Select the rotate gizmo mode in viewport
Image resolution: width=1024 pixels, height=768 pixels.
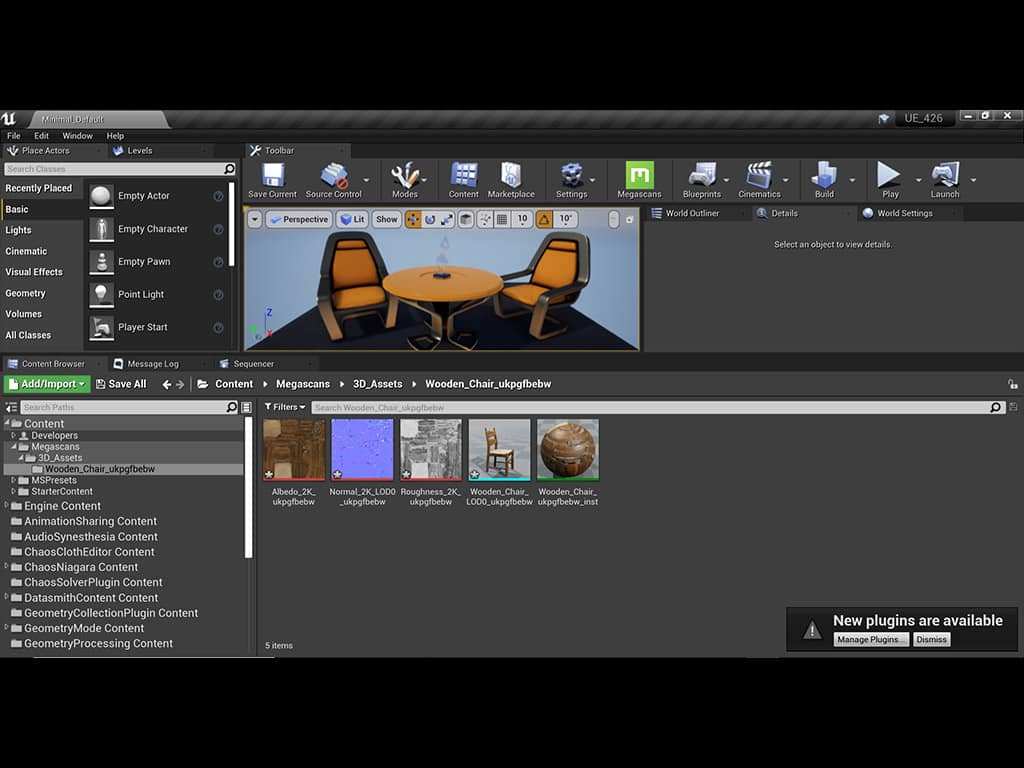tap(430, 219)
